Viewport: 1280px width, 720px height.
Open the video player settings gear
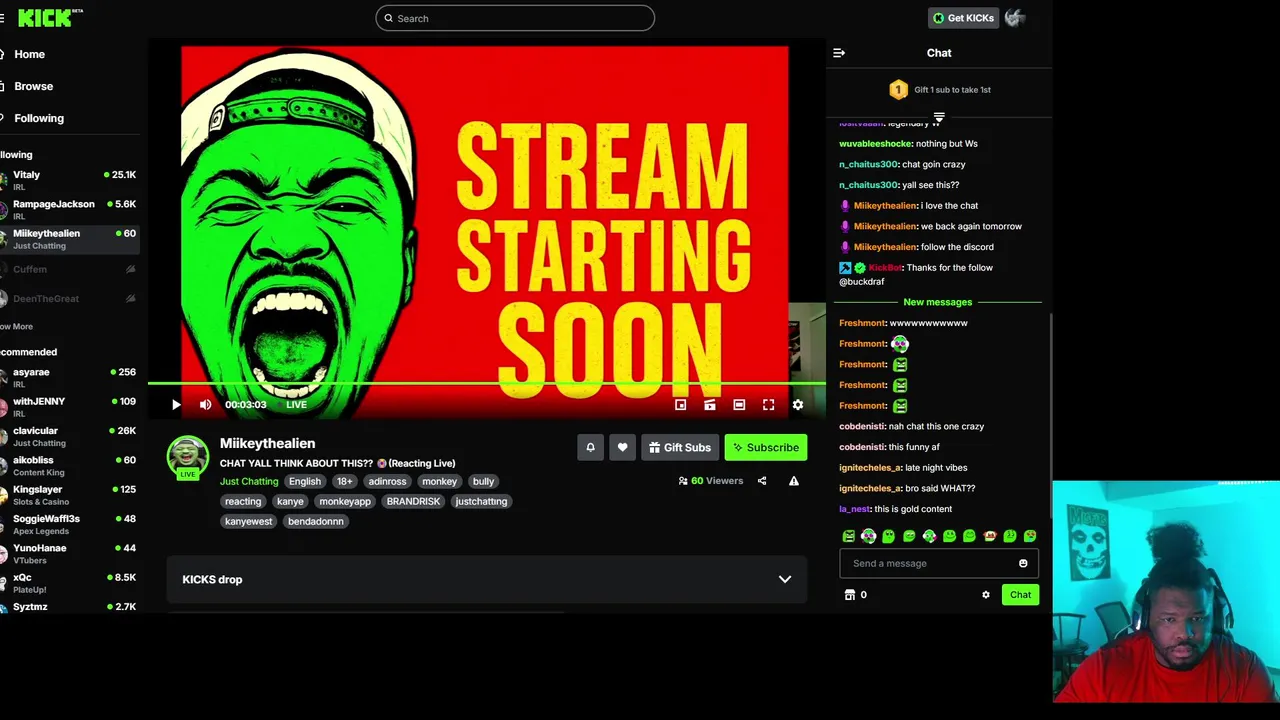click(x=798, y=405)
